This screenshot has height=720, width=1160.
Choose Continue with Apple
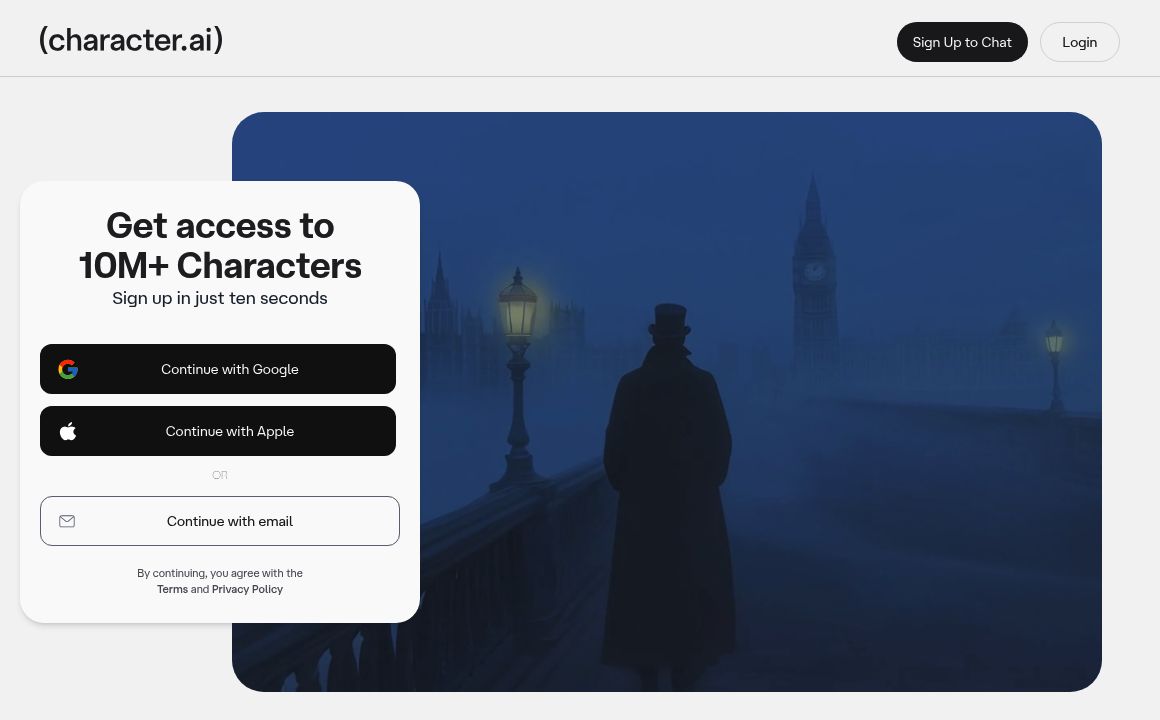pos(218,431)
